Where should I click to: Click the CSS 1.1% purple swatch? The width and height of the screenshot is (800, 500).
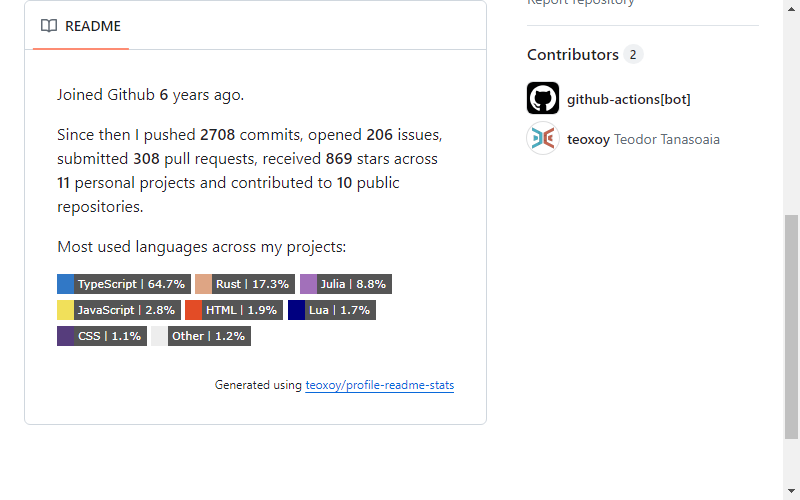(65, 336)
